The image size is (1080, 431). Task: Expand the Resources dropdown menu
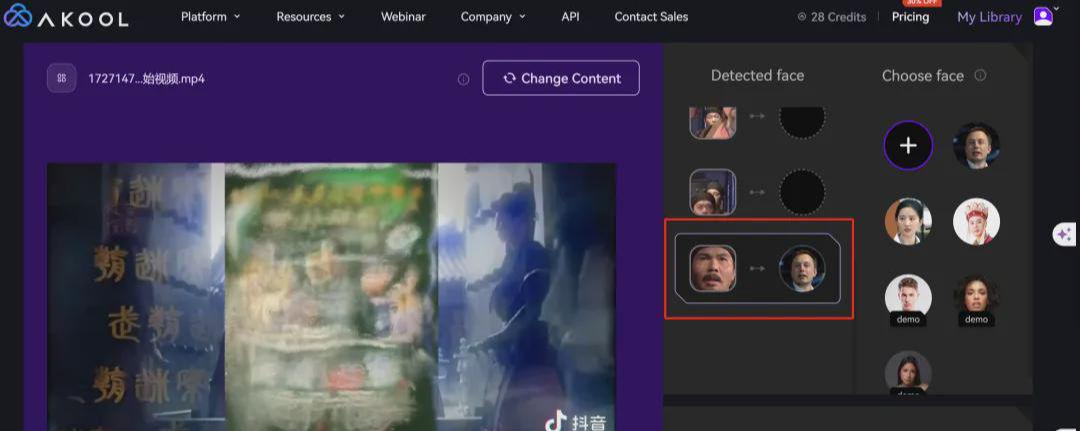[310, 17]
